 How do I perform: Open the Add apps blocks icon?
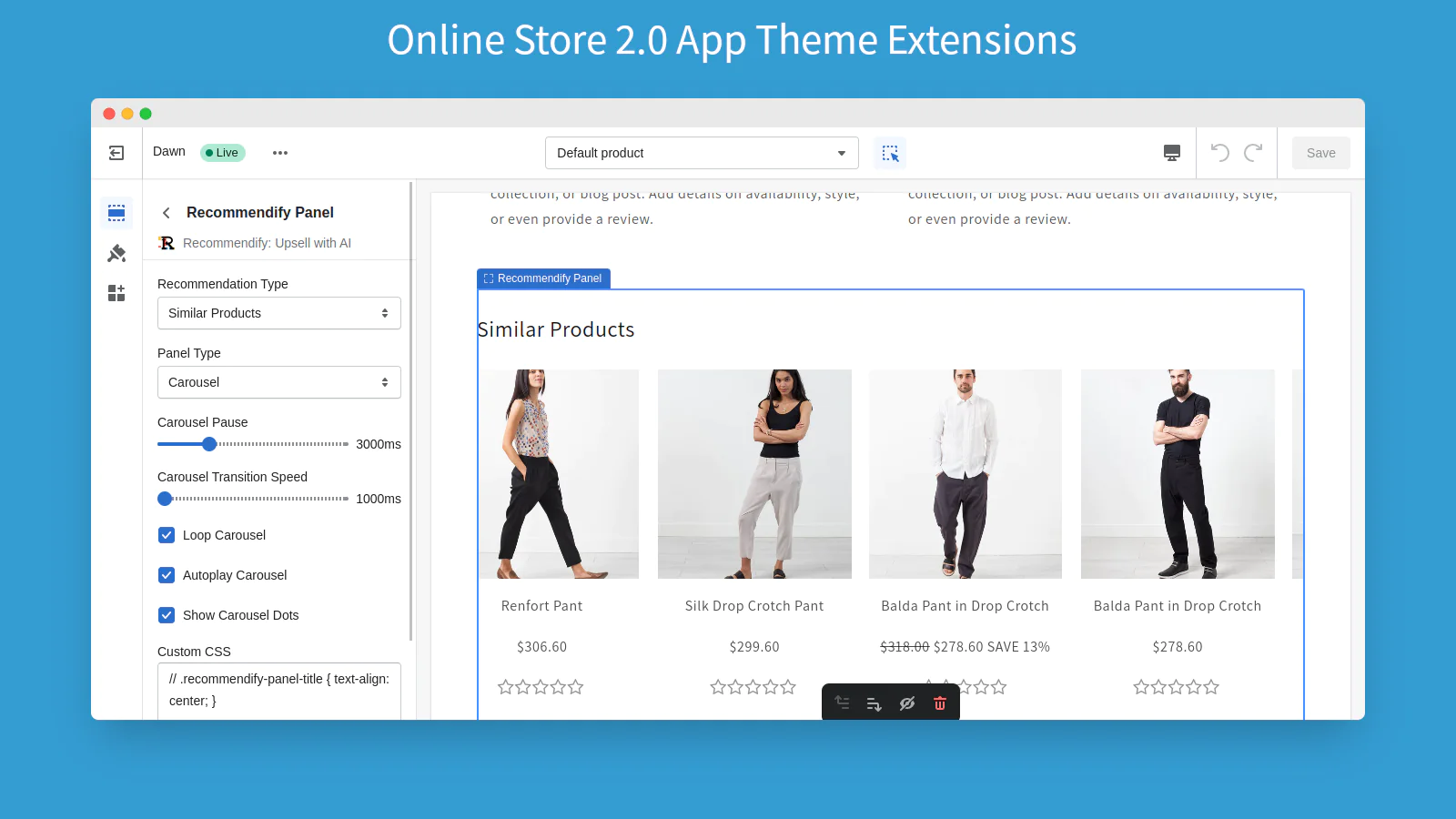click(116, 293)
